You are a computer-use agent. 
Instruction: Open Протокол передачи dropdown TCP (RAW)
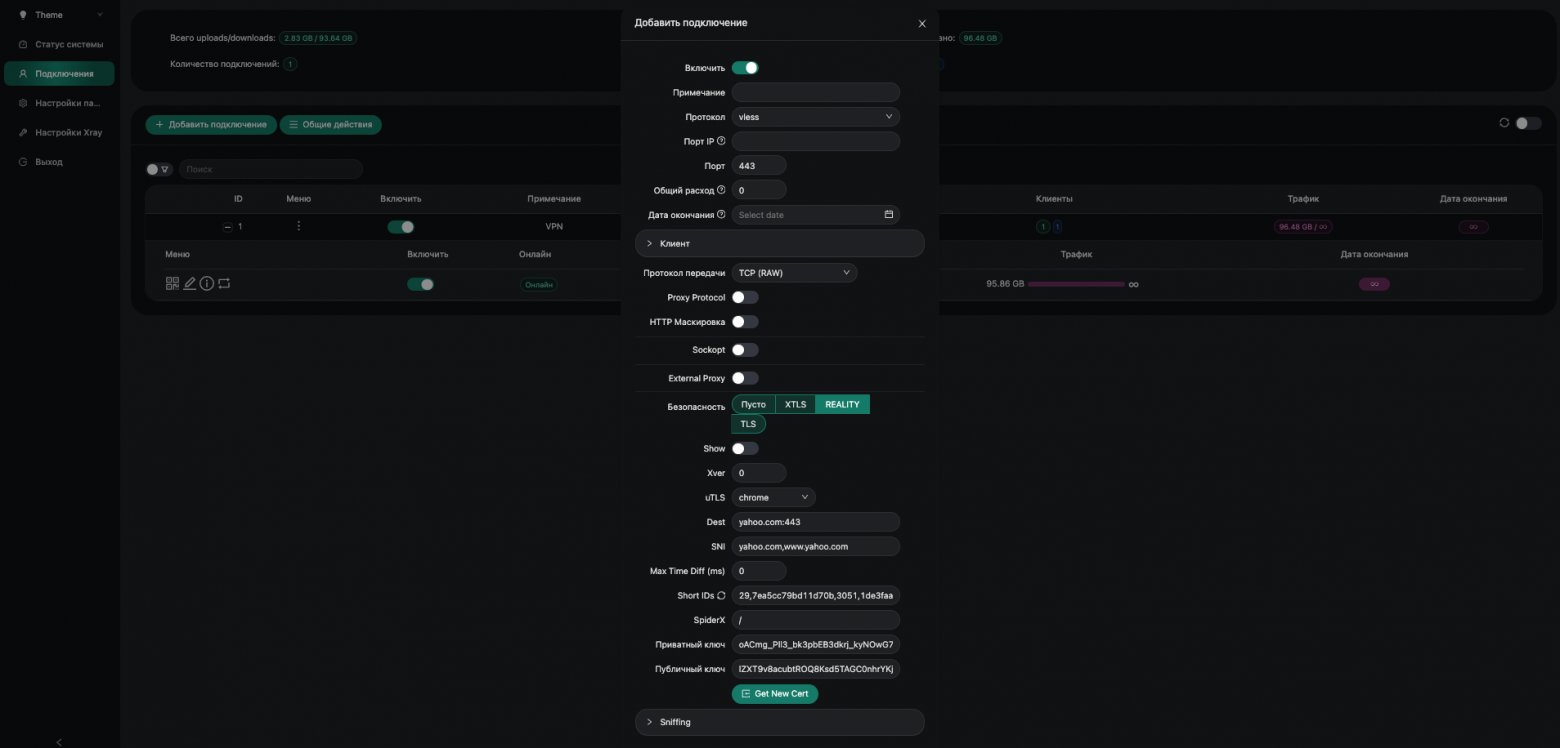coord(794,273)
